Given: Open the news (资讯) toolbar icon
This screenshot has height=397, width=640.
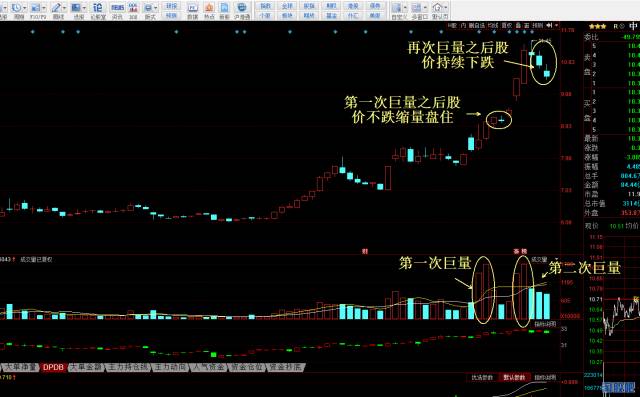Looking at the screenshot, I should [118, 8].
